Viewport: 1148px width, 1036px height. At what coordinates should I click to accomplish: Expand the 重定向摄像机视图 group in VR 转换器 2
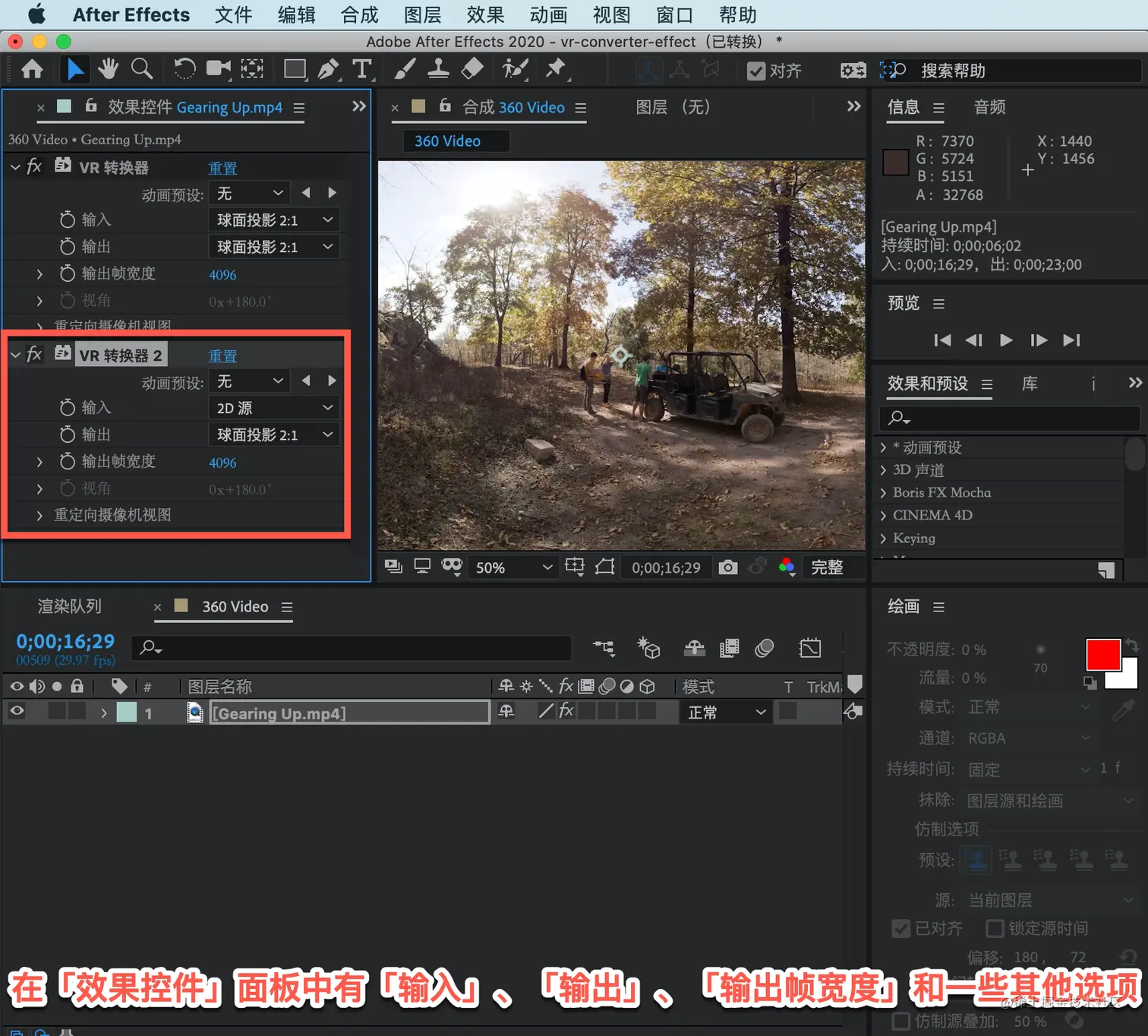[x=39, y=515]
